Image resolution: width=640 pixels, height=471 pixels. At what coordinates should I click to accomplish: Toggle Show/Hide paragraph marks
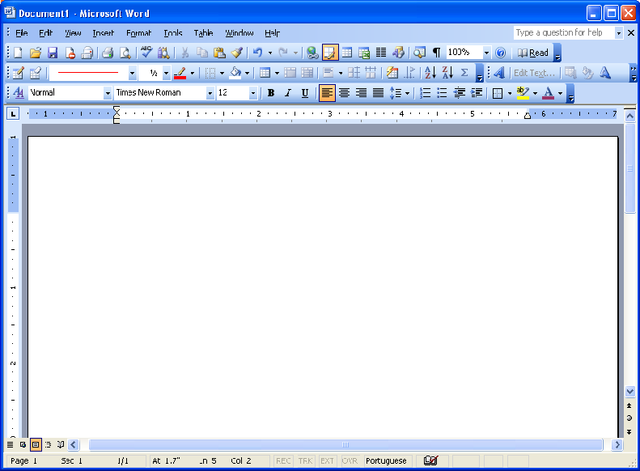(x=436, y=53)
